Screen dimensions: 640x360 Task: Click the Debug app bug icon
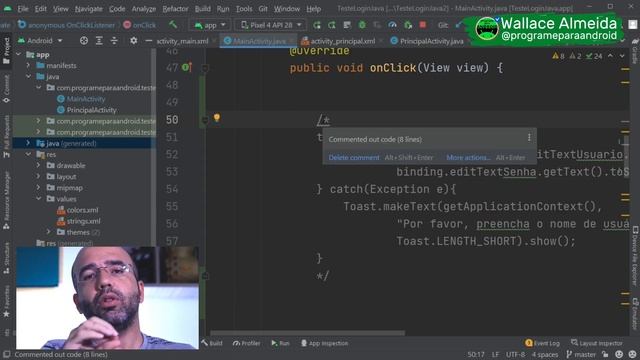pyautogui.click(x=362, y=25)
